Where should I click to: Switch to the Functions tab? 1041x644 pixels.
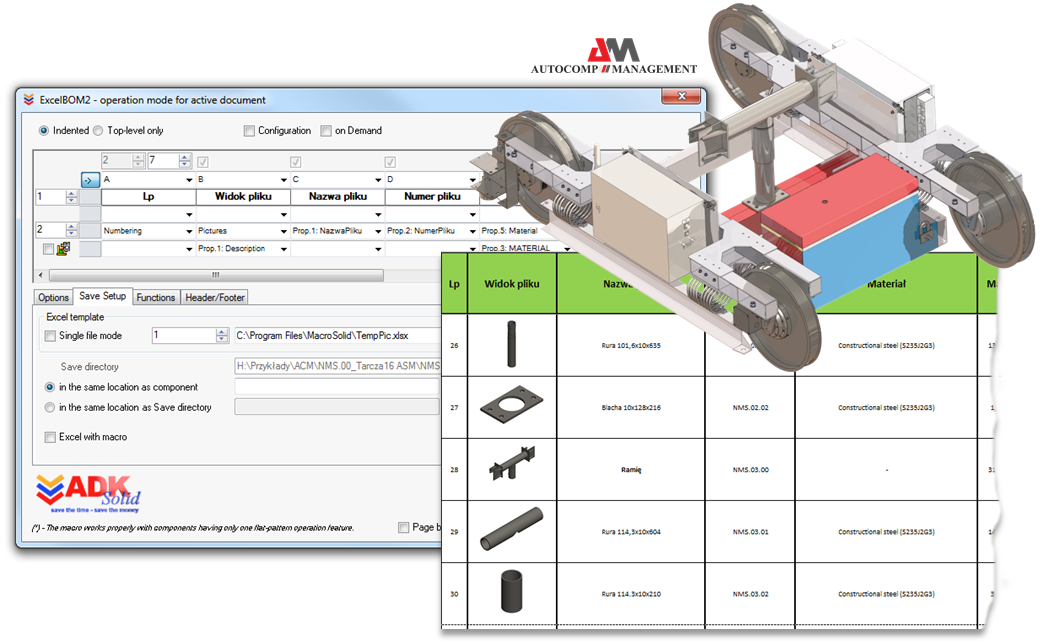(156, 297)
